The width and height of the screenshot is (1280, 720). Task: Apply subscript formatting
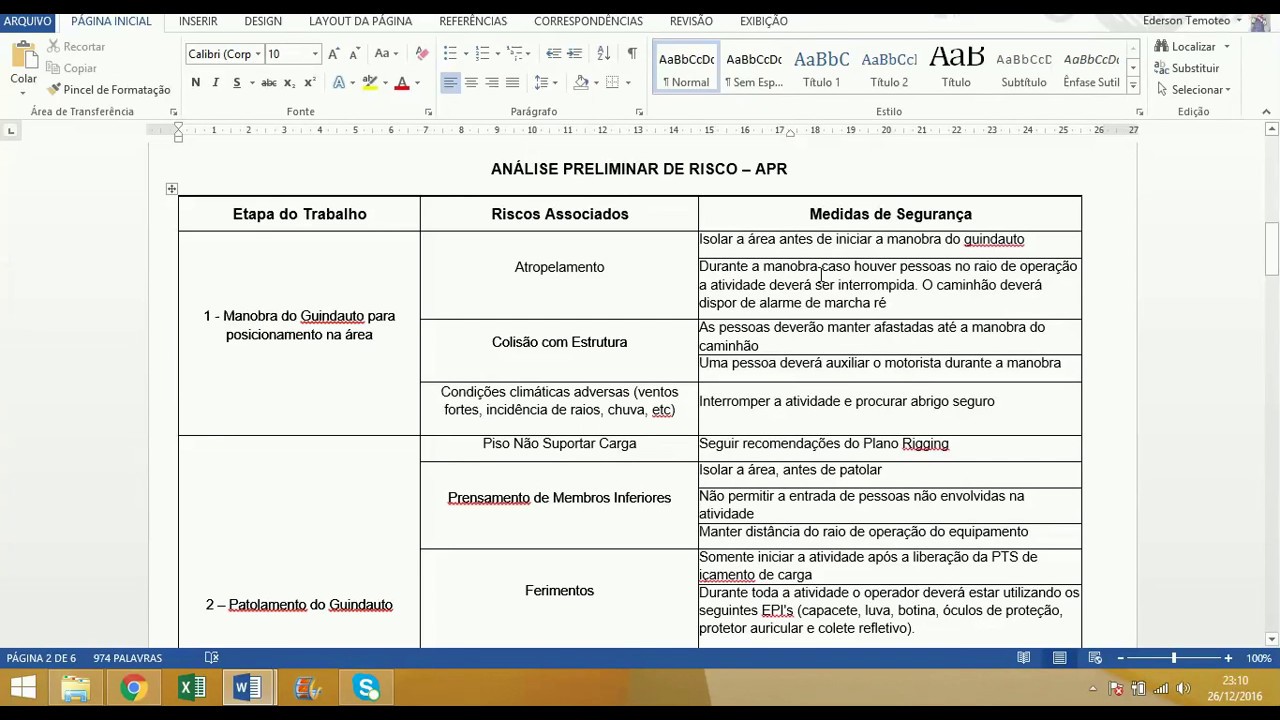(289, 83)
